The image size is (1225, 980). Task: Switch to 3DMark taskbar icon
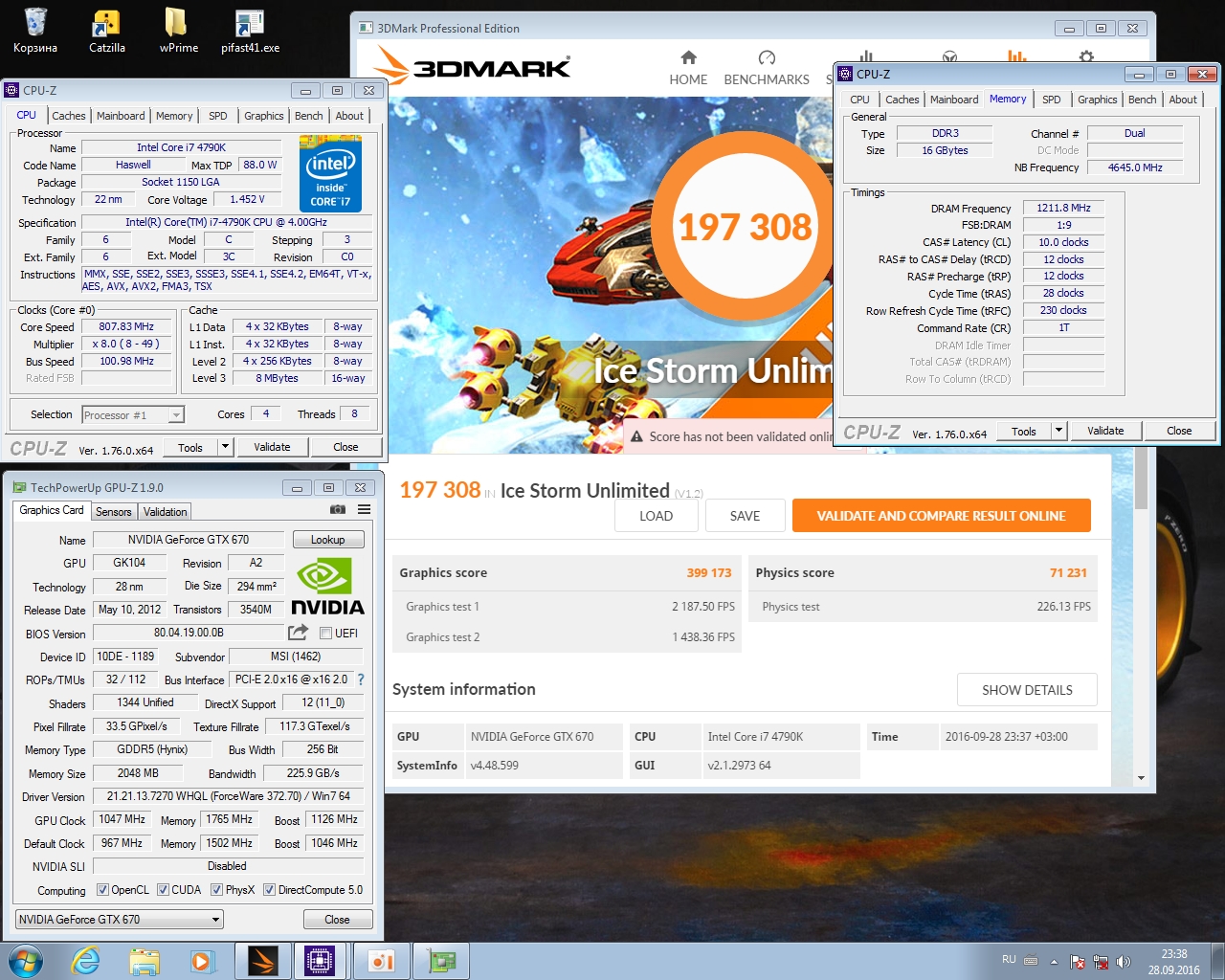262,961
